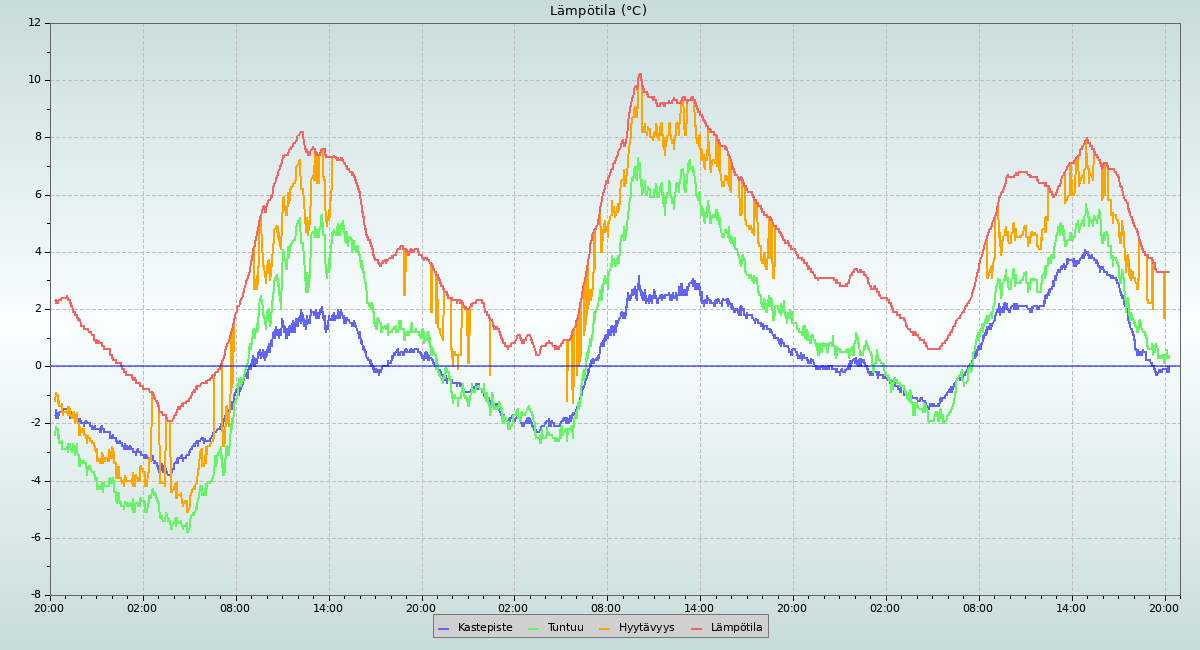Click the highest peak of the red Lämpötila line

[x=640, y=74]
